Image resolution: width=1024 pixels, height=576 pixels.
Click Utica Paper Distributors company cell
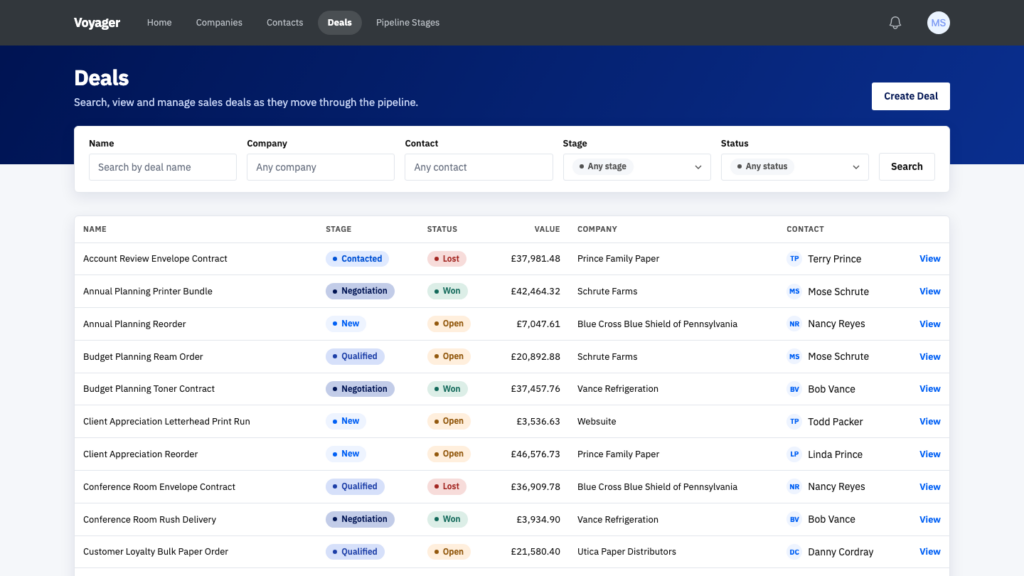pyautogui.click(x=627, y=552)
